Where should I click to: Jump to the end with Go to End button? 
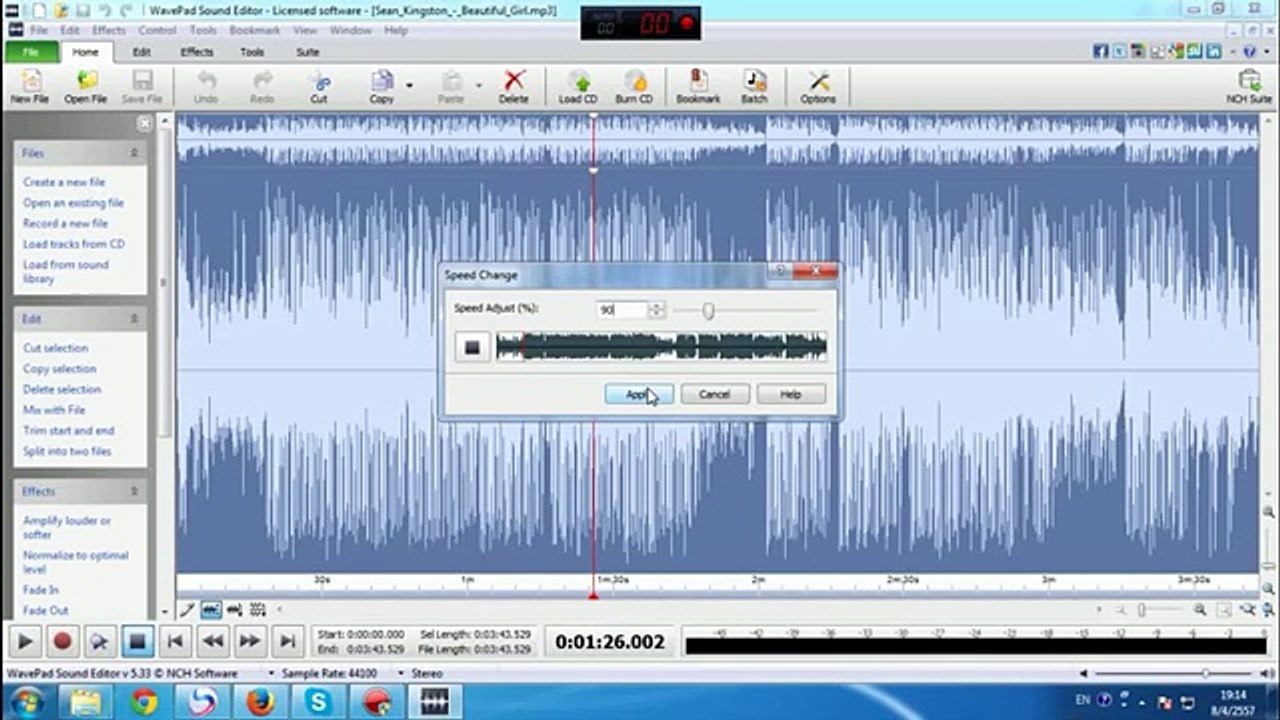pyautogui.click(x=287, y=641)
